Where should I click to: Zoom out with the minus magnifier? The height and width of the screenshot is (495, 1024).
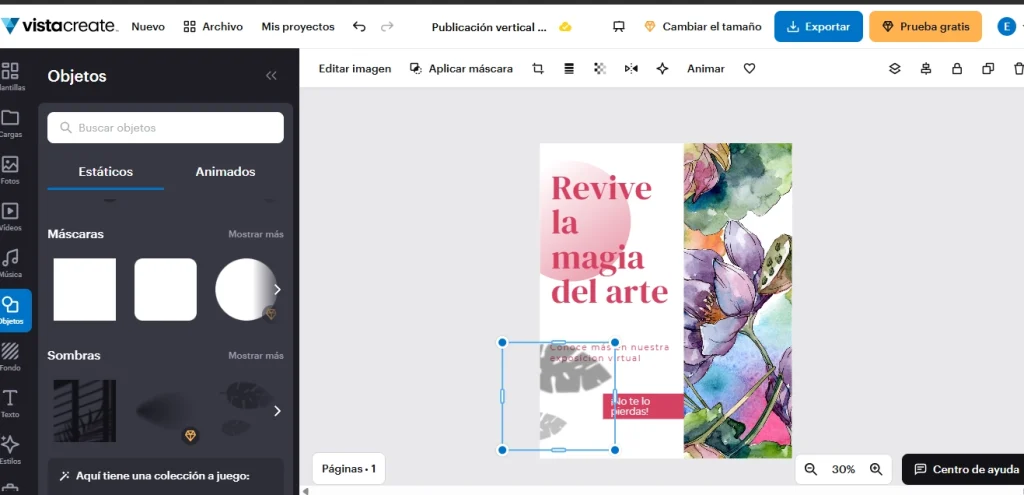(x=811, y=469)
